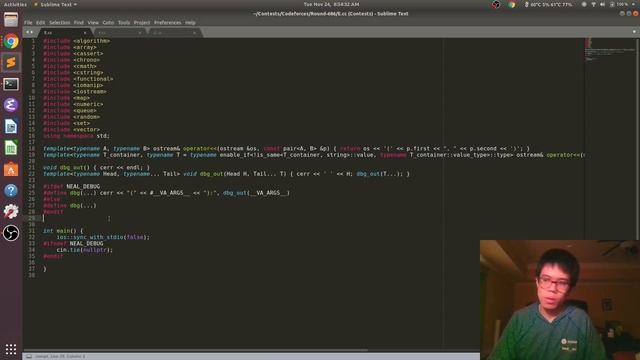Click the tab navigation arrows left of tabs
The image size is (640, 360).
29,32
